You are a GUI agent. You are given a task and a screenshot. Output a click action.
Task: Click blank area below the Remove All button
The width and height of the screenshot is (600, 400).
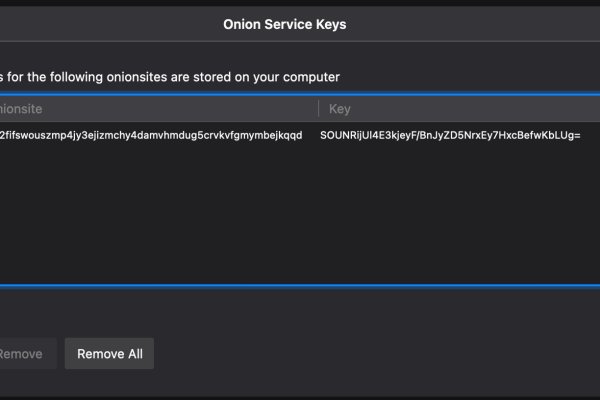(109, 386)
